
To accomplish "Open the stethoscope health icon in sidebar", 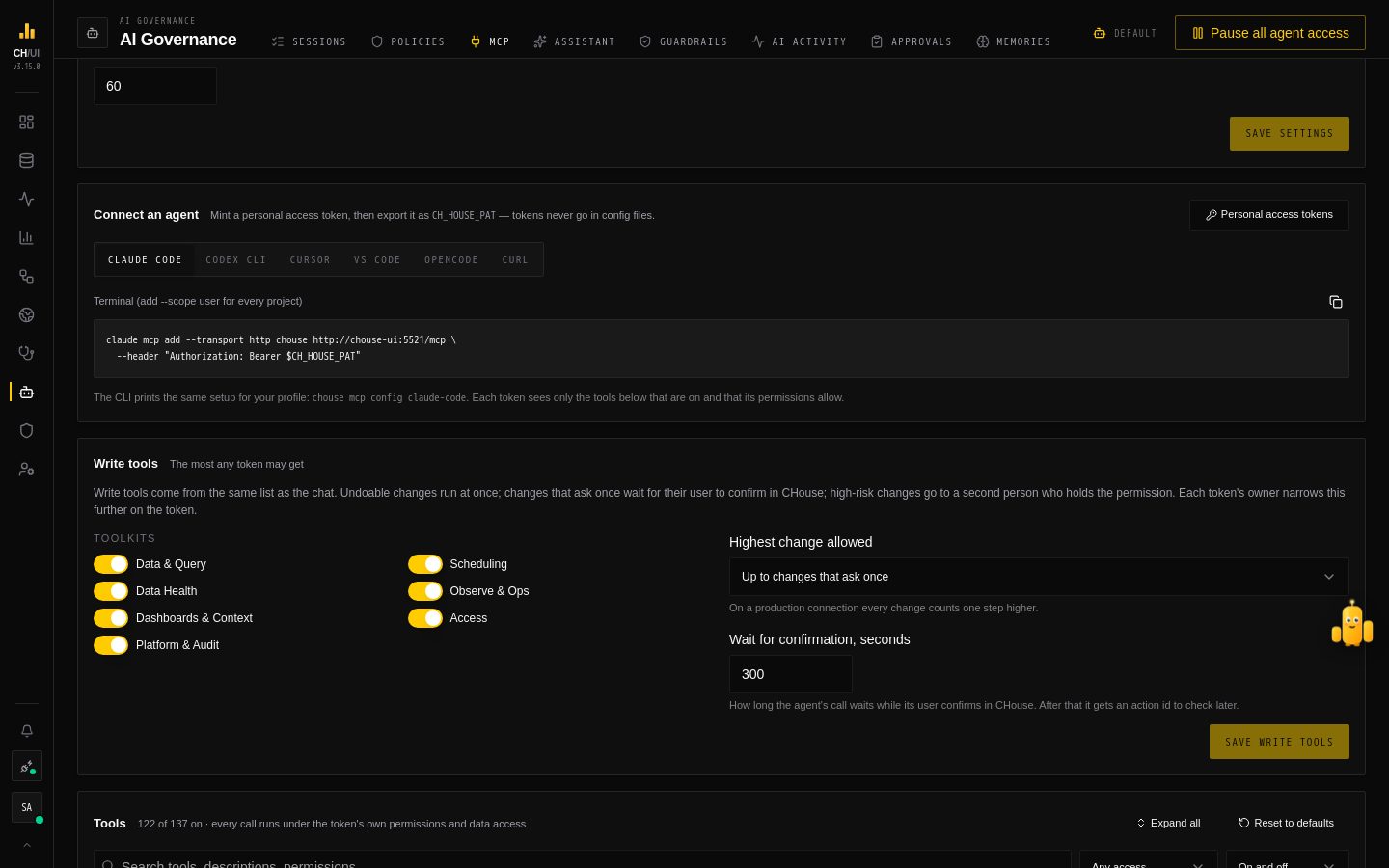I will click(x=26, y=354).
